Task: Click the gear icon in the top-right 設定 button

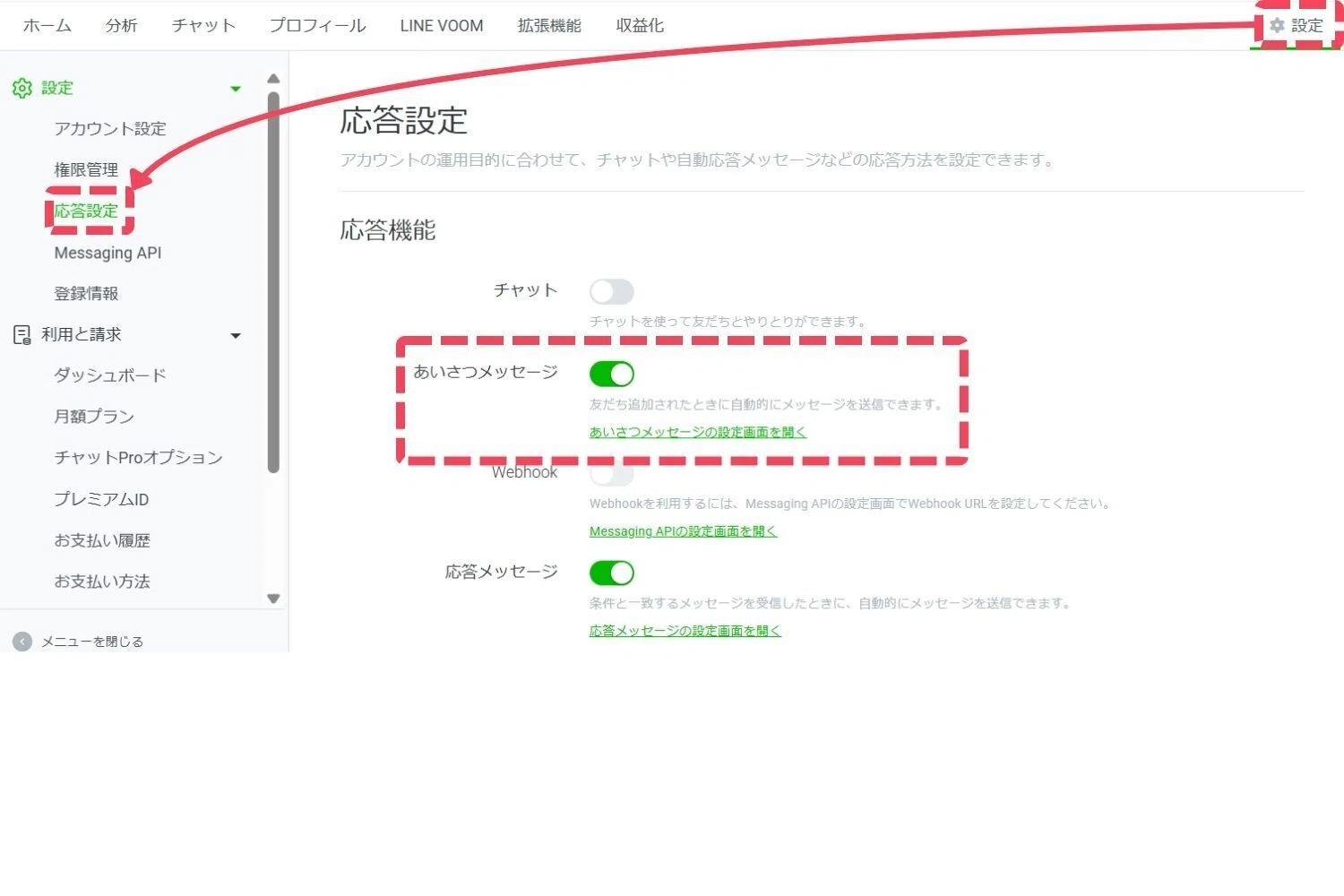Action: click(1277, 26)
